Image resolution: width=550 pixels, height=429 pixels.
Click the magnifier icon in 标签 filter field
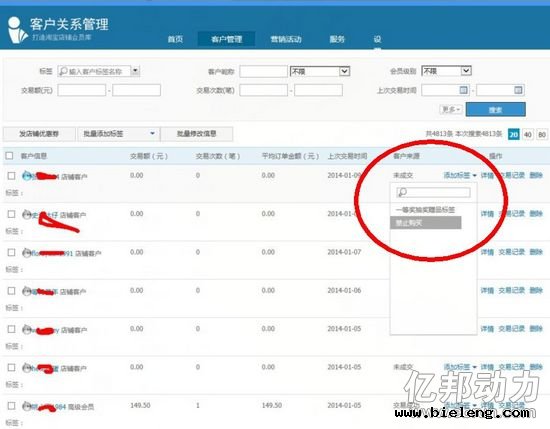point(63,71)
